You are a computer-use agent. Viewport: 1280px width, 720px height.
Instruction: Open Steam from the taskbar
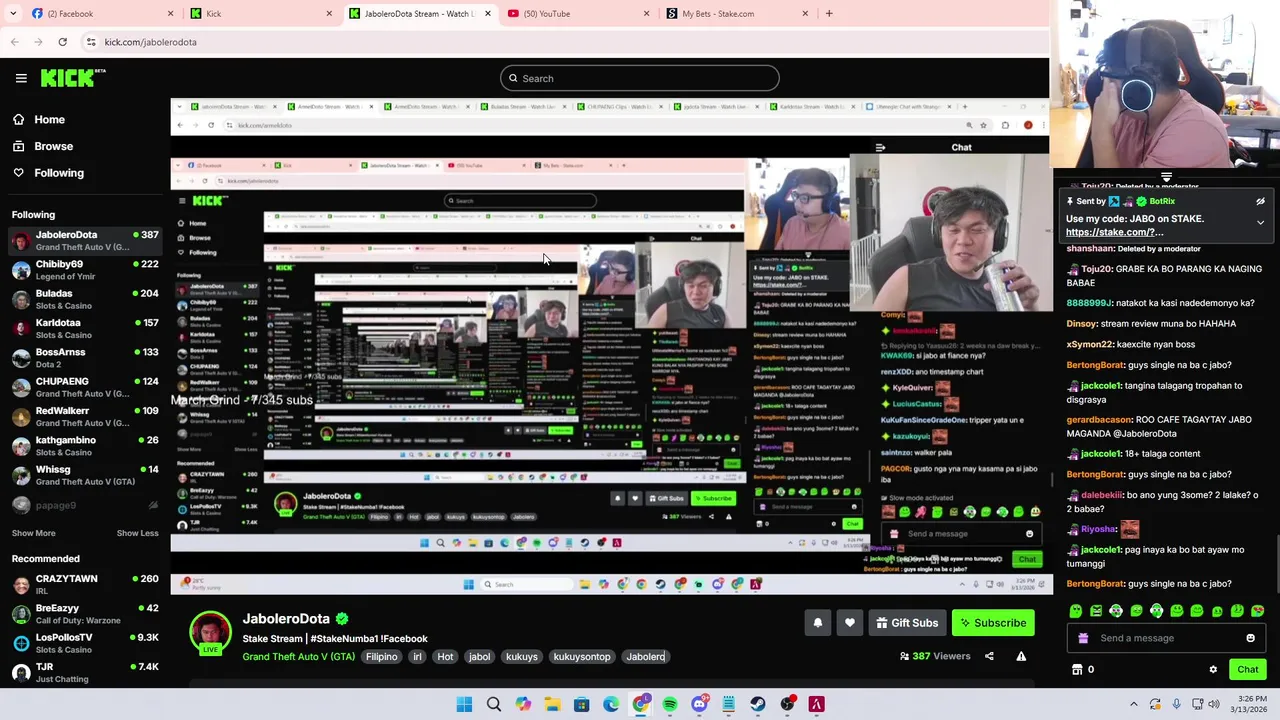point(758,704)
